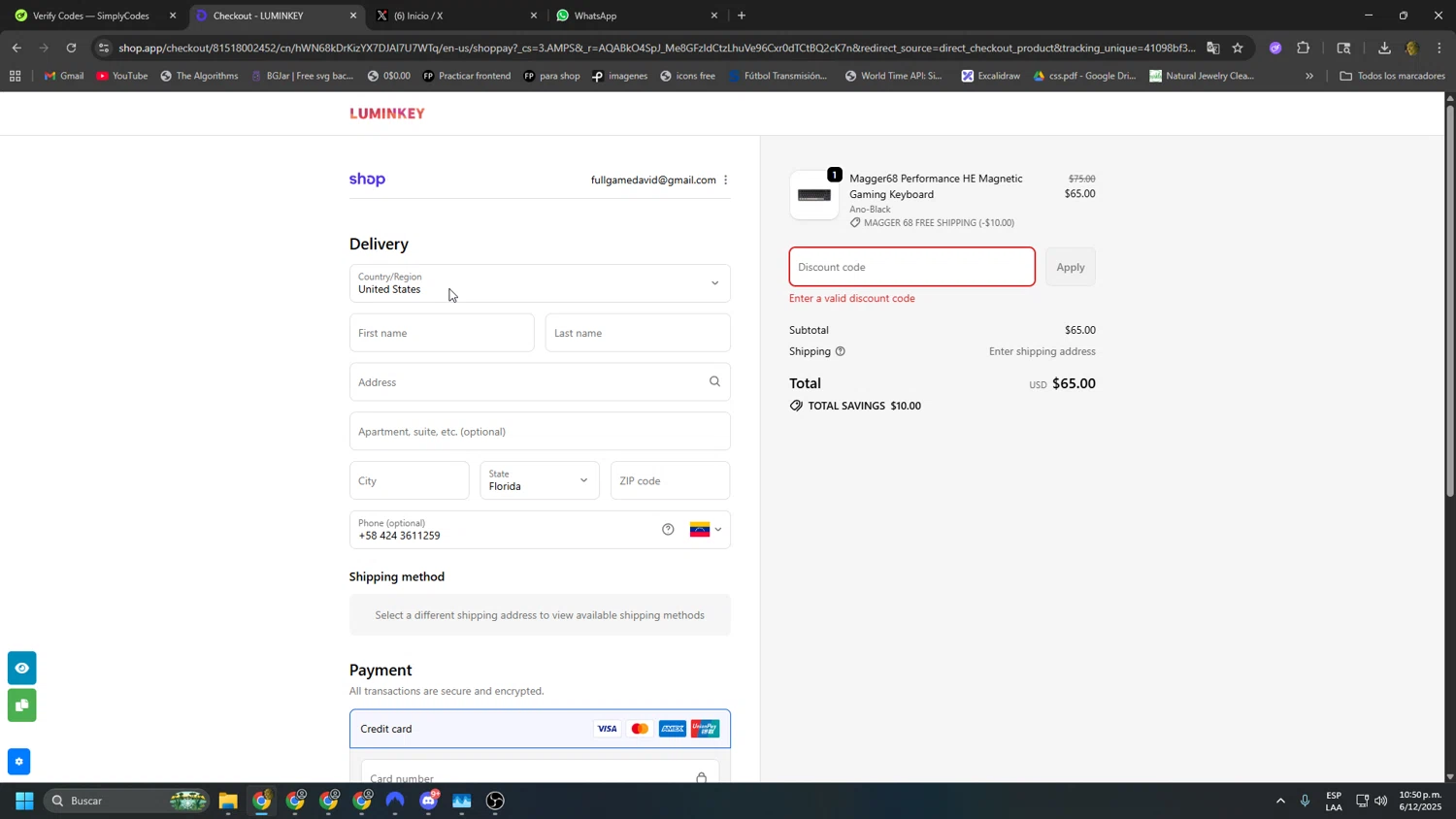Open the YouTube bookmark
The image size is (1456, 819).
[121, 76]
